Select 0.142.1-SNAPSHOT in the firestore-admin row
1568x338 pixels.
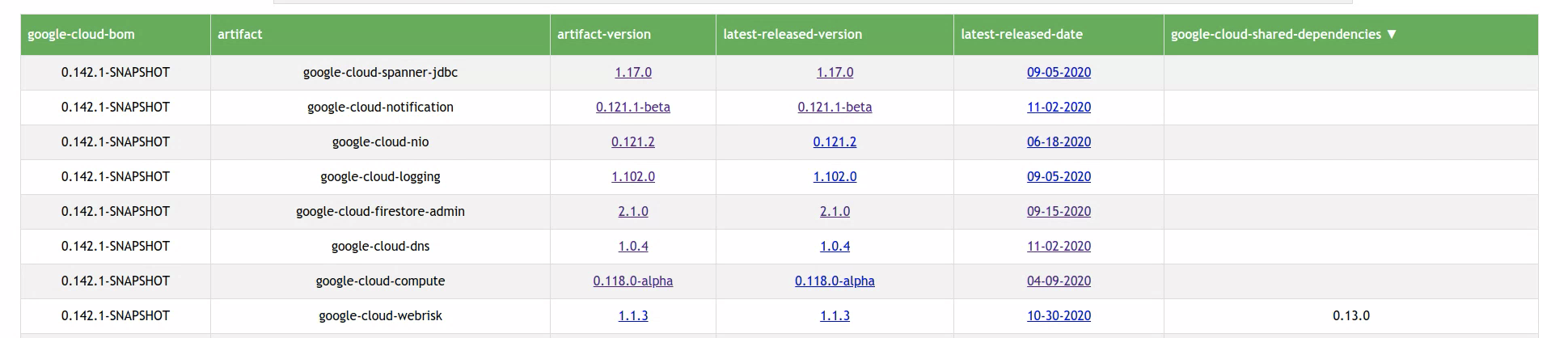tap(116, 211)
